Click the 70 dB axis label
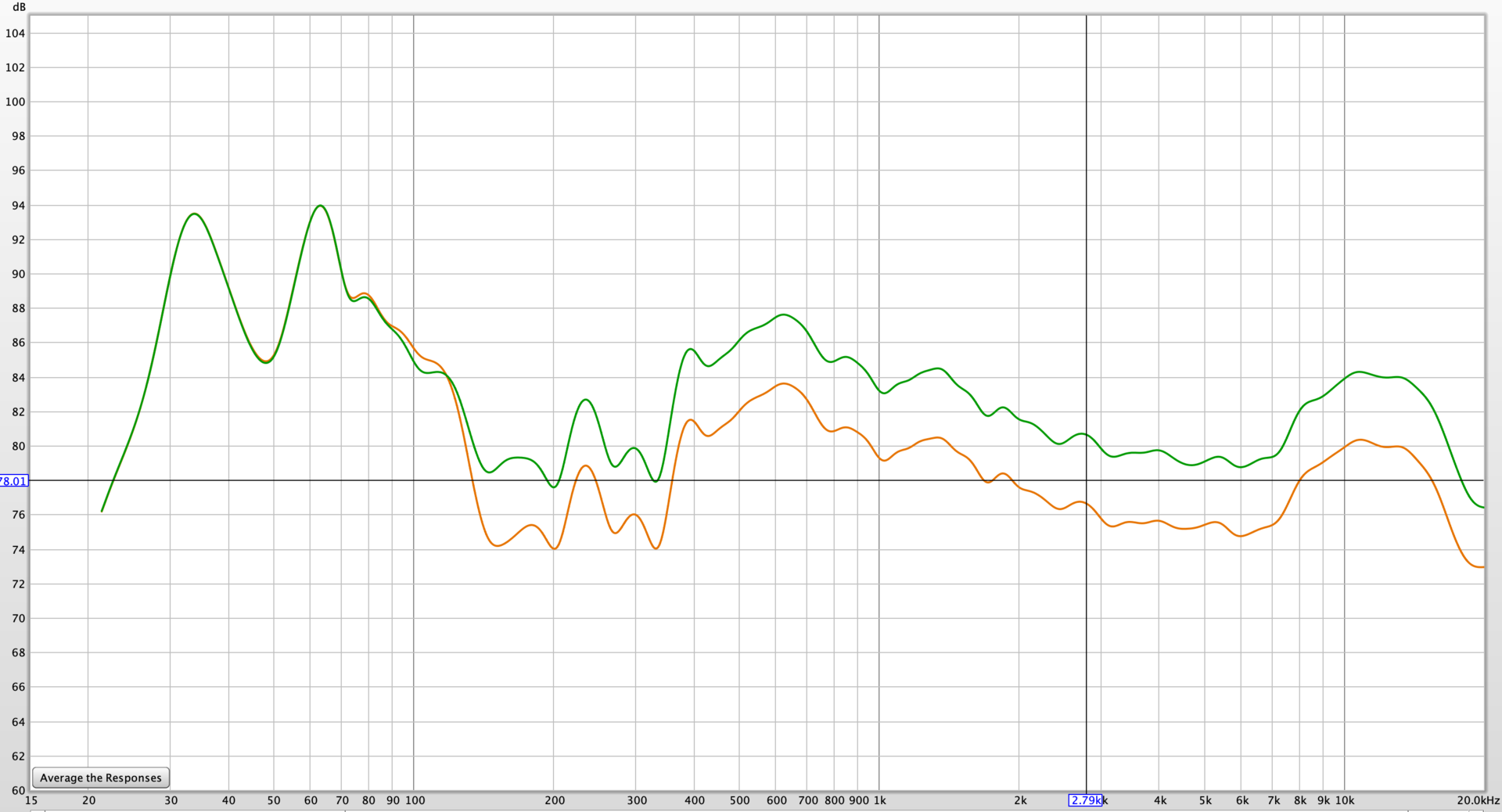1502x812 pixels. (x=18, y=618)
